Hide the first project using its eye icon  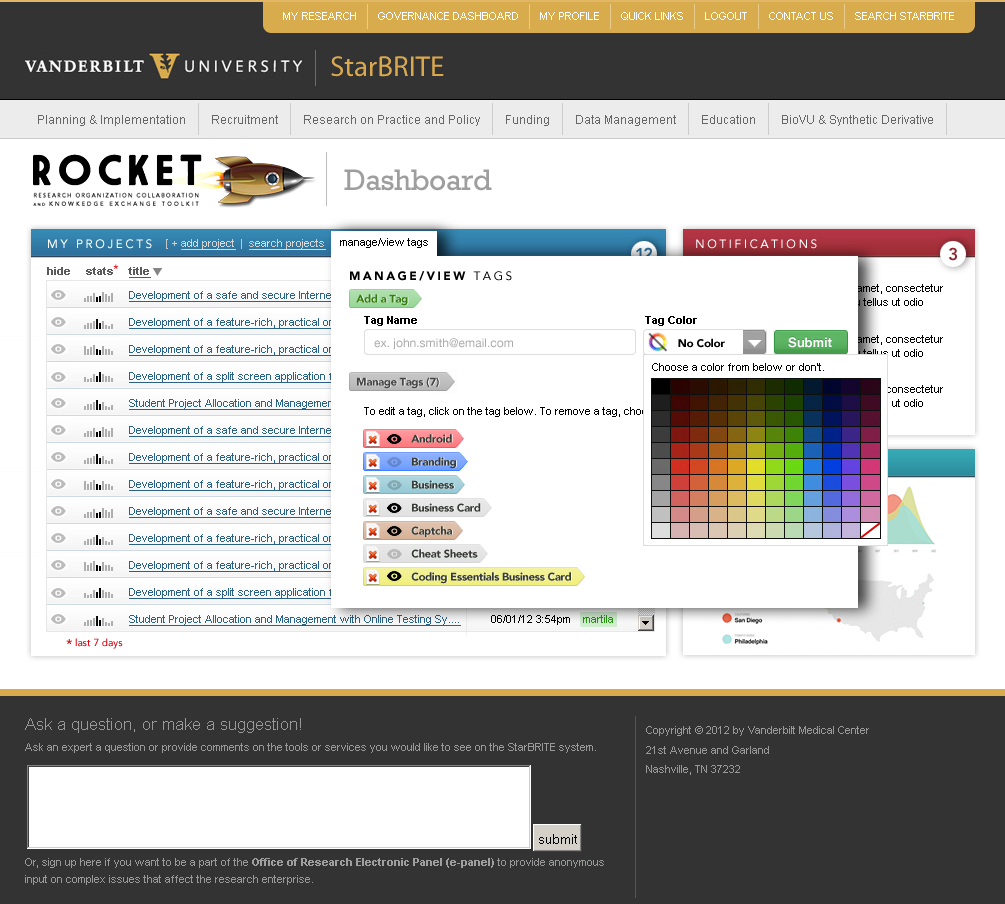click(59, 296)
